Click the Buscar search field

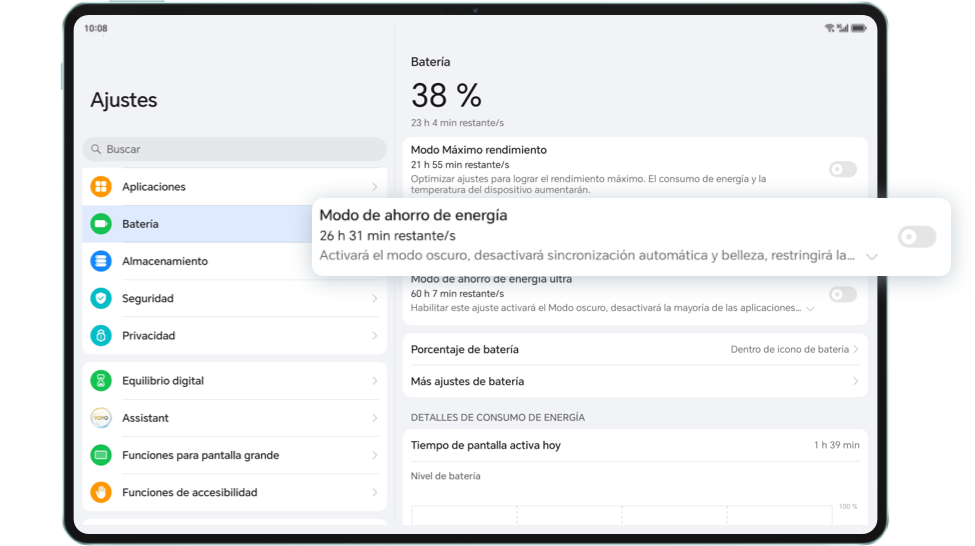coord(234,149)
